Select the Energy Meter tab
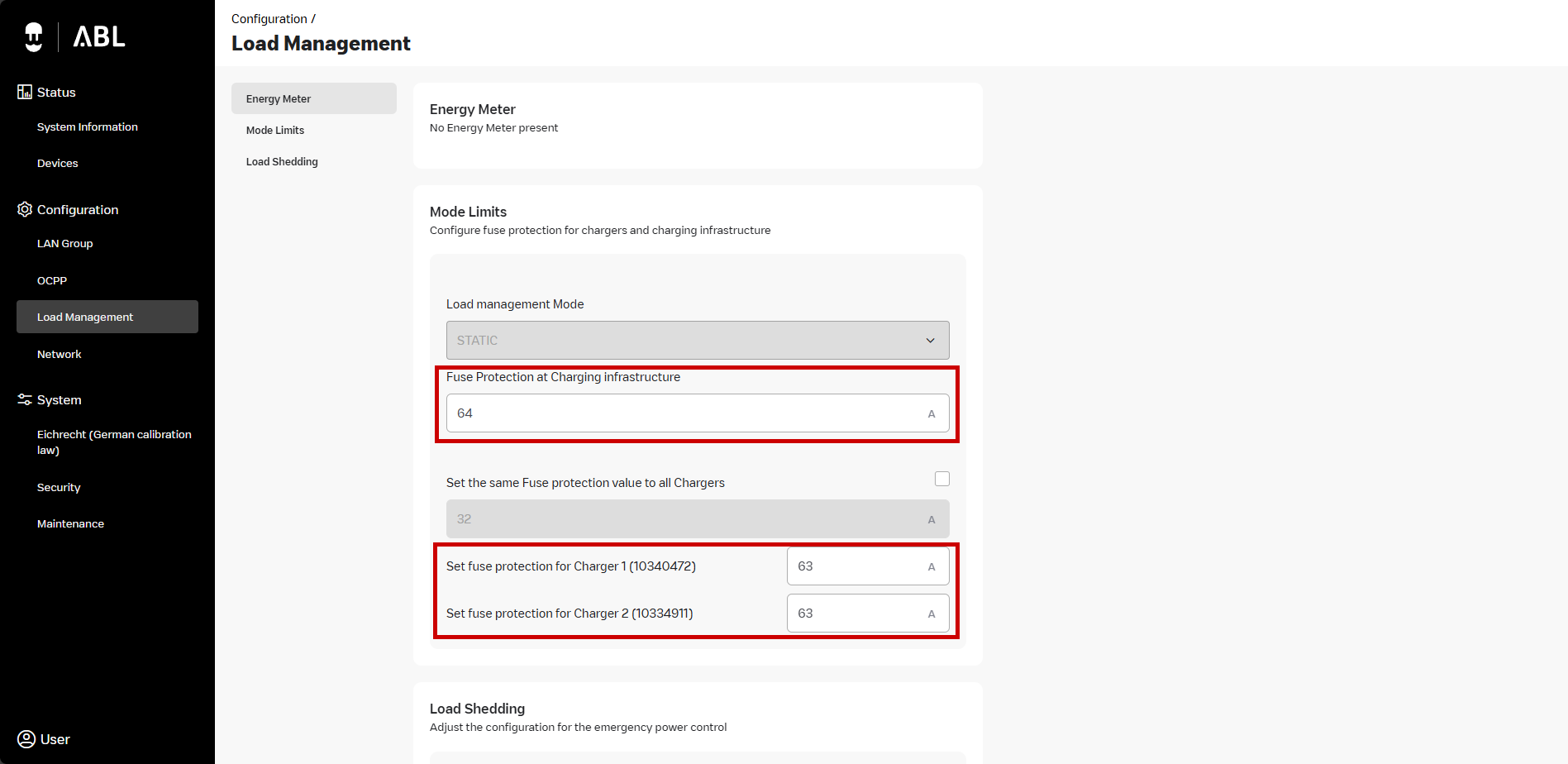The width and height of the screenshot is (1568, 764). pyautogui.click(x=279, y=98)
